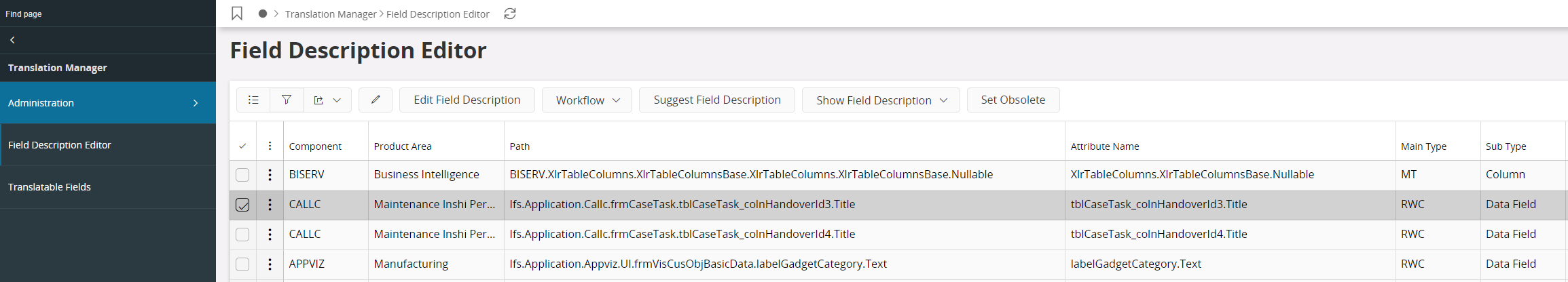Open the export dropdown arrow
The width and height of the screenshot is (1568, 282).
click(337, 100)
